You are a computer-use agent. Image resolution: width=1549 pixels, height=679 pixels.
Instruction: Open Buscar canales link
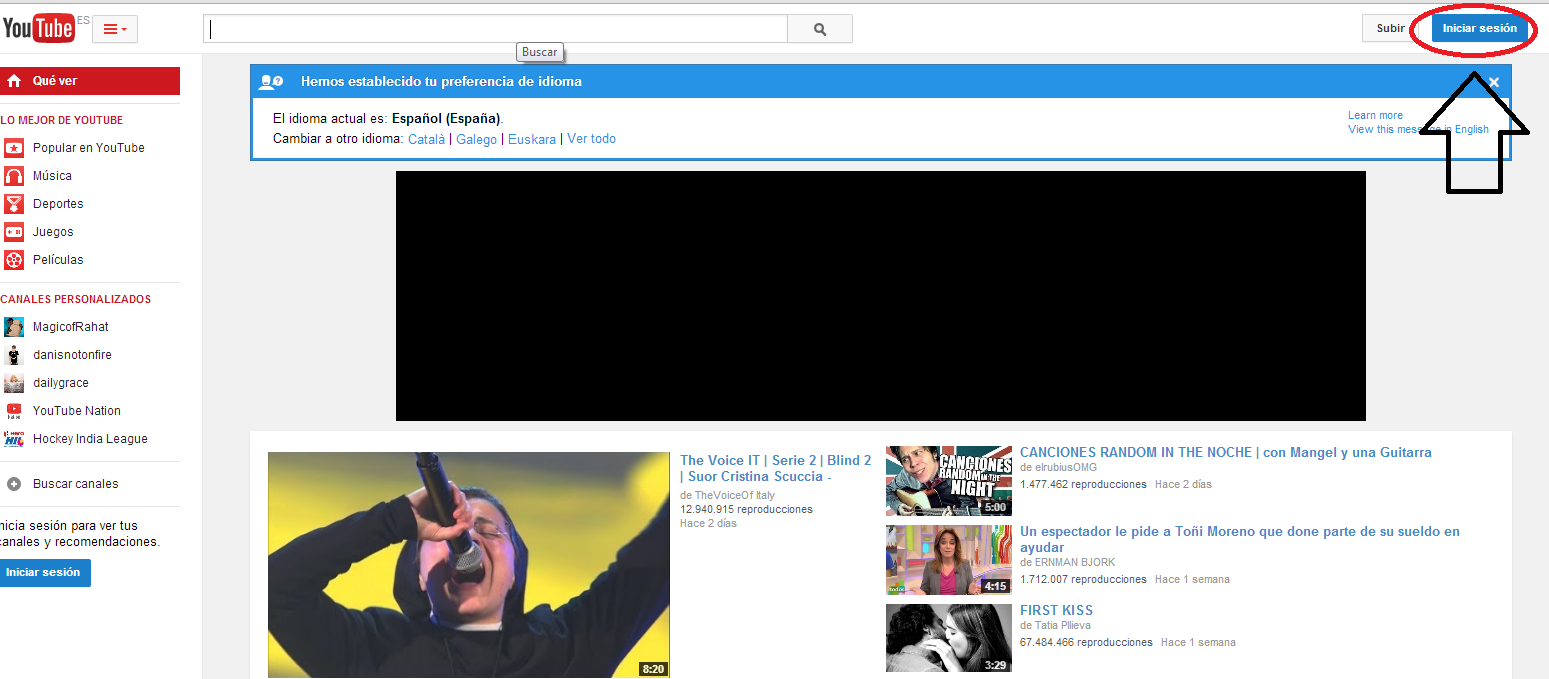[75, 484]
